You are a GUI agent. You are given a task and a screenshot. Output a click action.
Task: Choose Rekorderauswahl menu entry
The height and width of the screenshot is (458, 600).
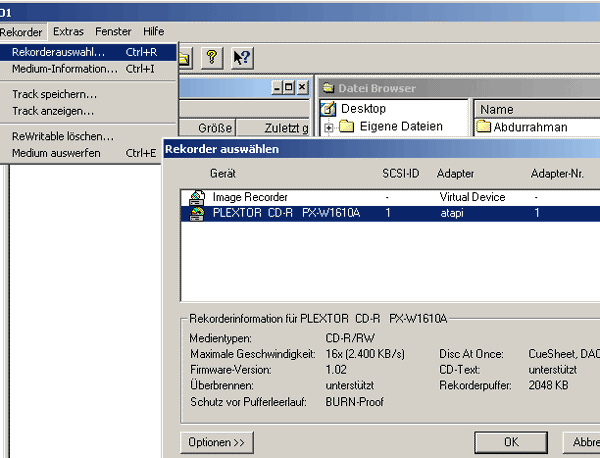[x=88, y=52]
